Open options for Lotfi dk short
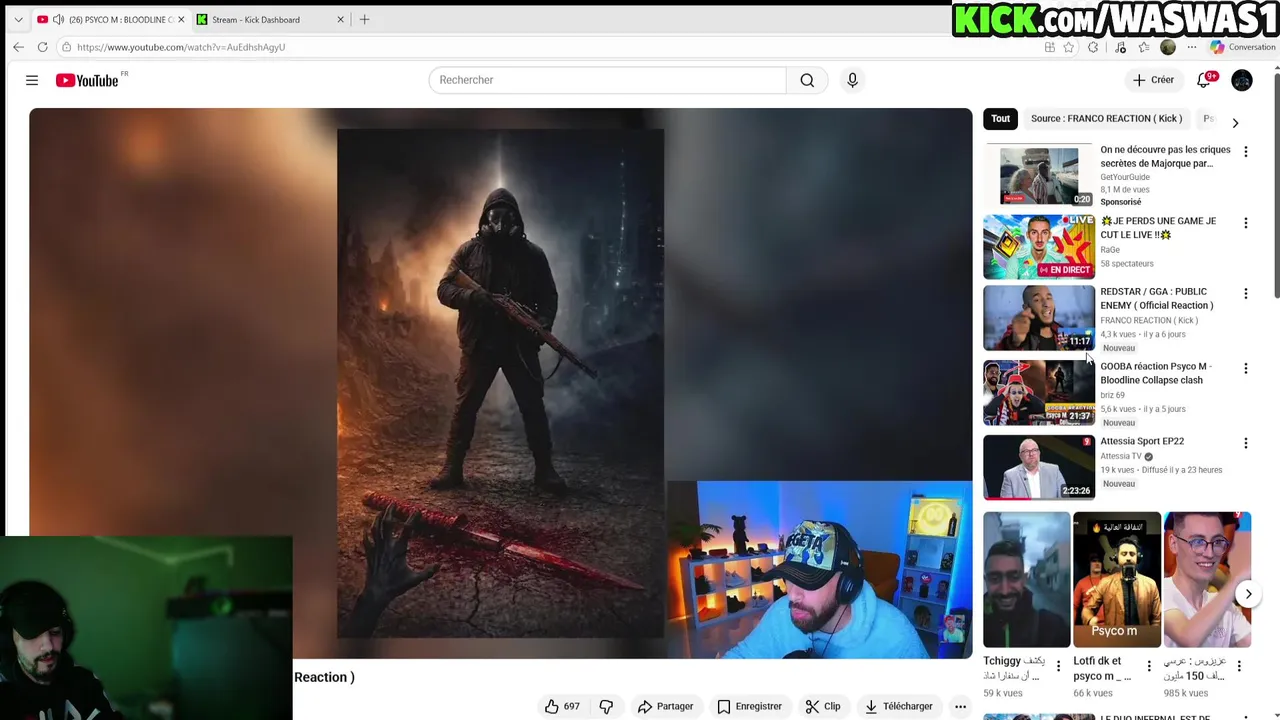The image size is (1280, 720). tap(1148, 666)
